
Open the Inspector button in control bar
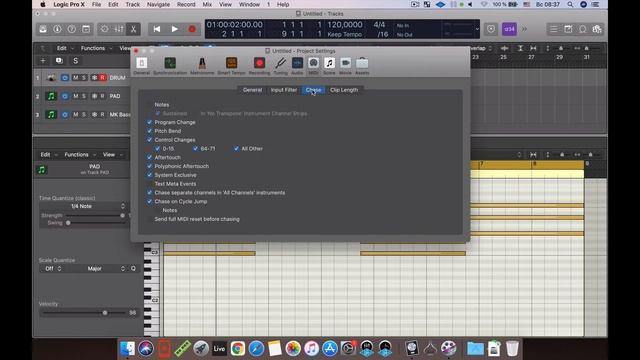57,29
